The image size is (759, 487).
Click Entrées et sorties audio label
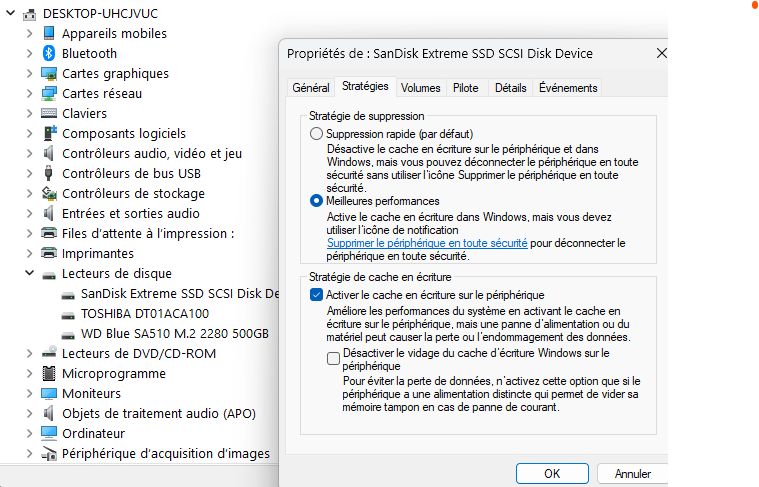click(131, 213)
